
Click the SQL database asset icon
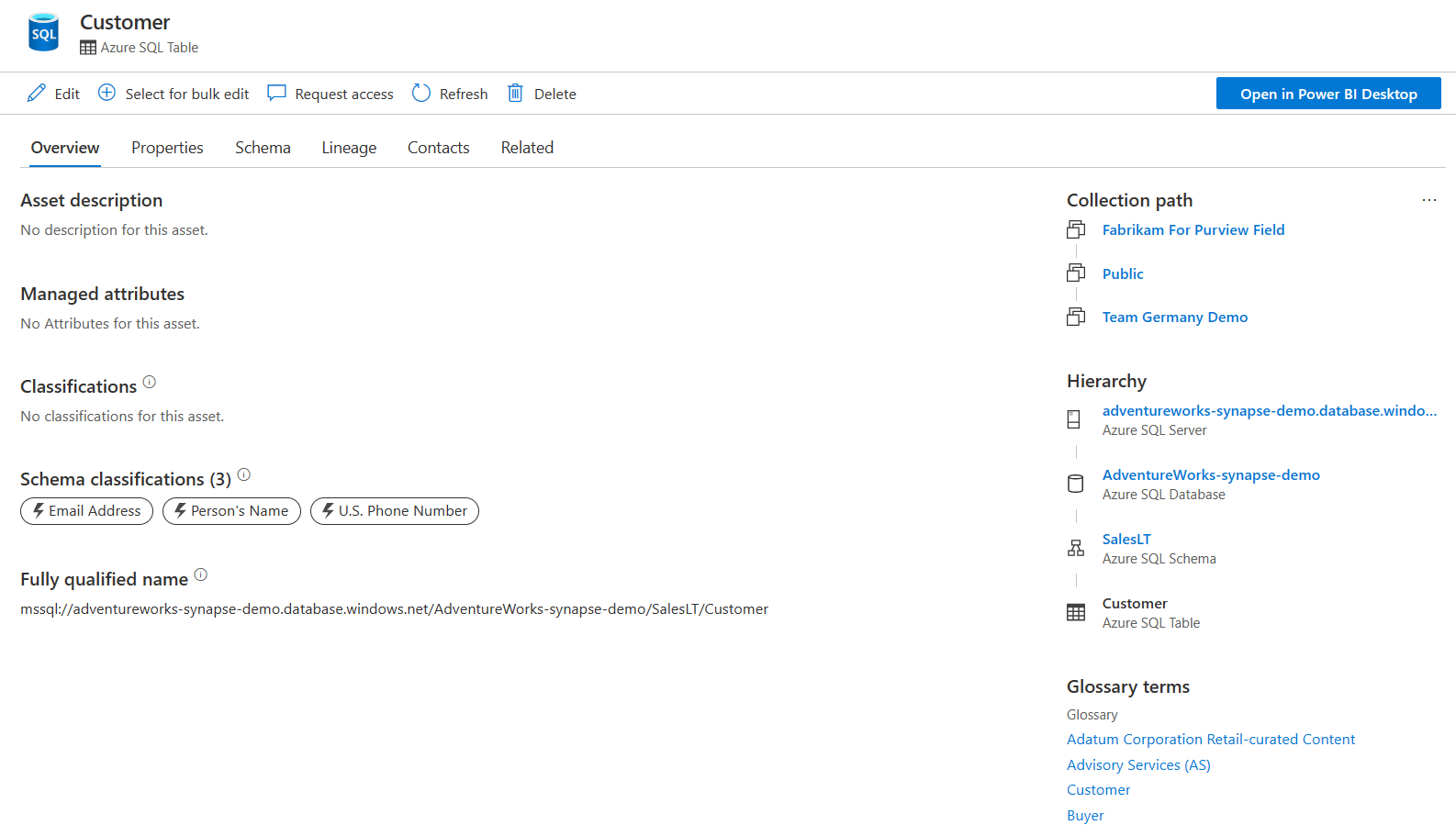[x=43, y=32]
